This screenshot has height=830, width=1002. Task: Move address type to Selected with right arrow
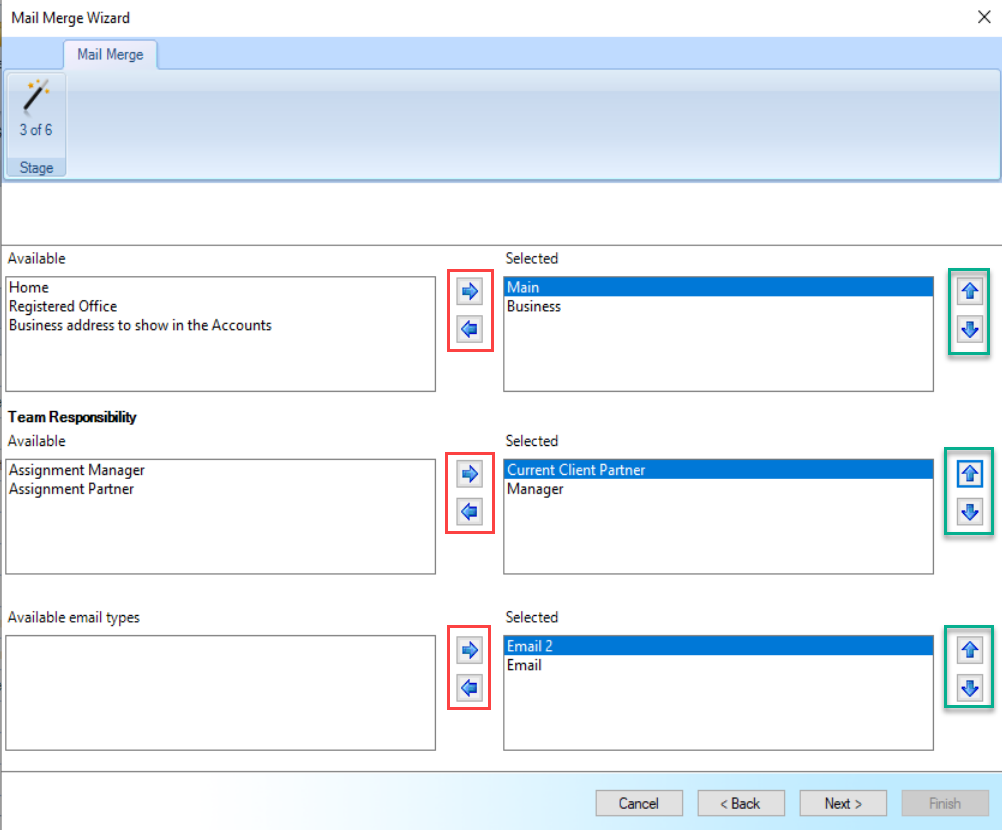[x=470, y=291]
